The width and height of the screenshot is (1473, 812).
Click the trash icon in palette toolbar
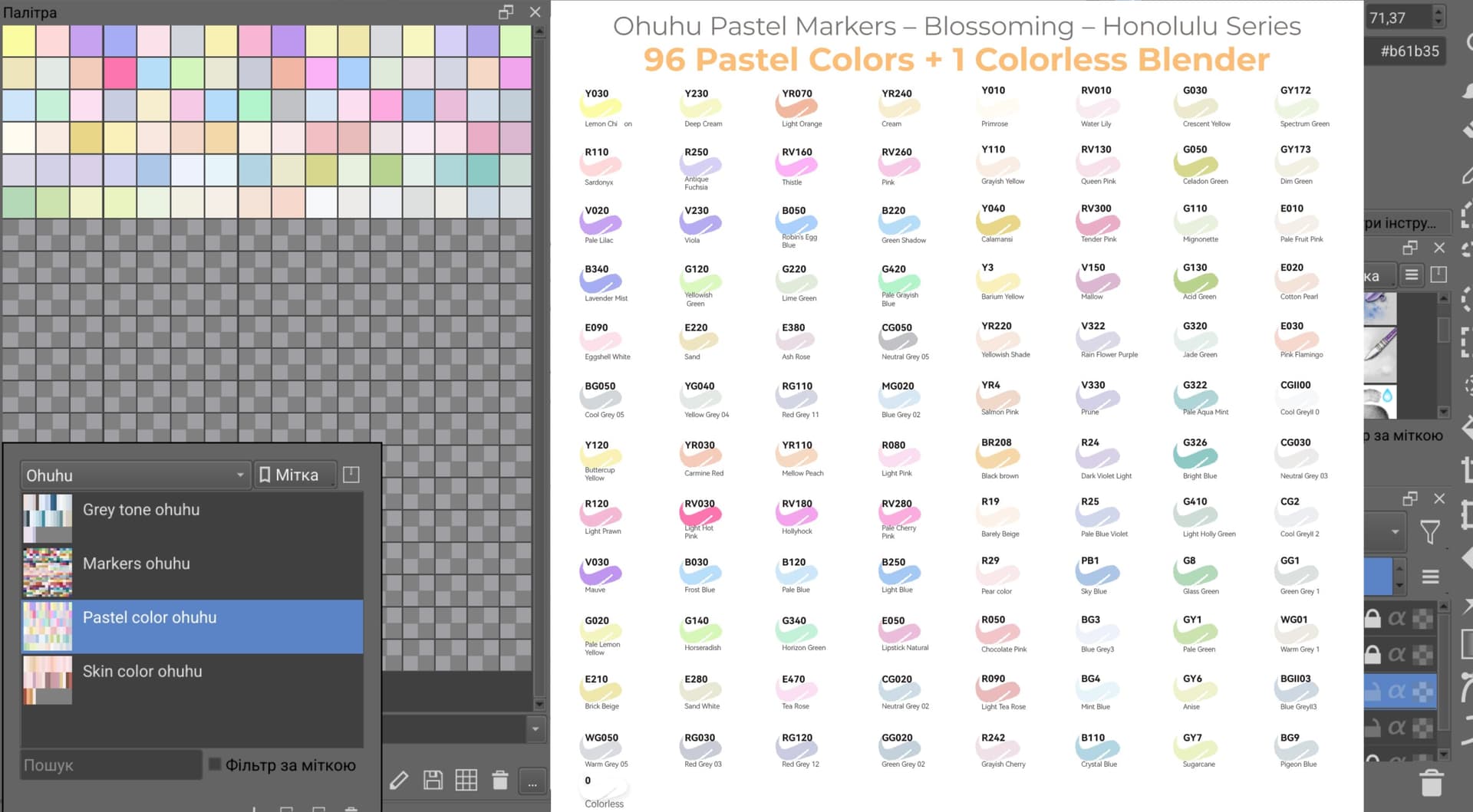pyautogui.click(x=499, y=781)
